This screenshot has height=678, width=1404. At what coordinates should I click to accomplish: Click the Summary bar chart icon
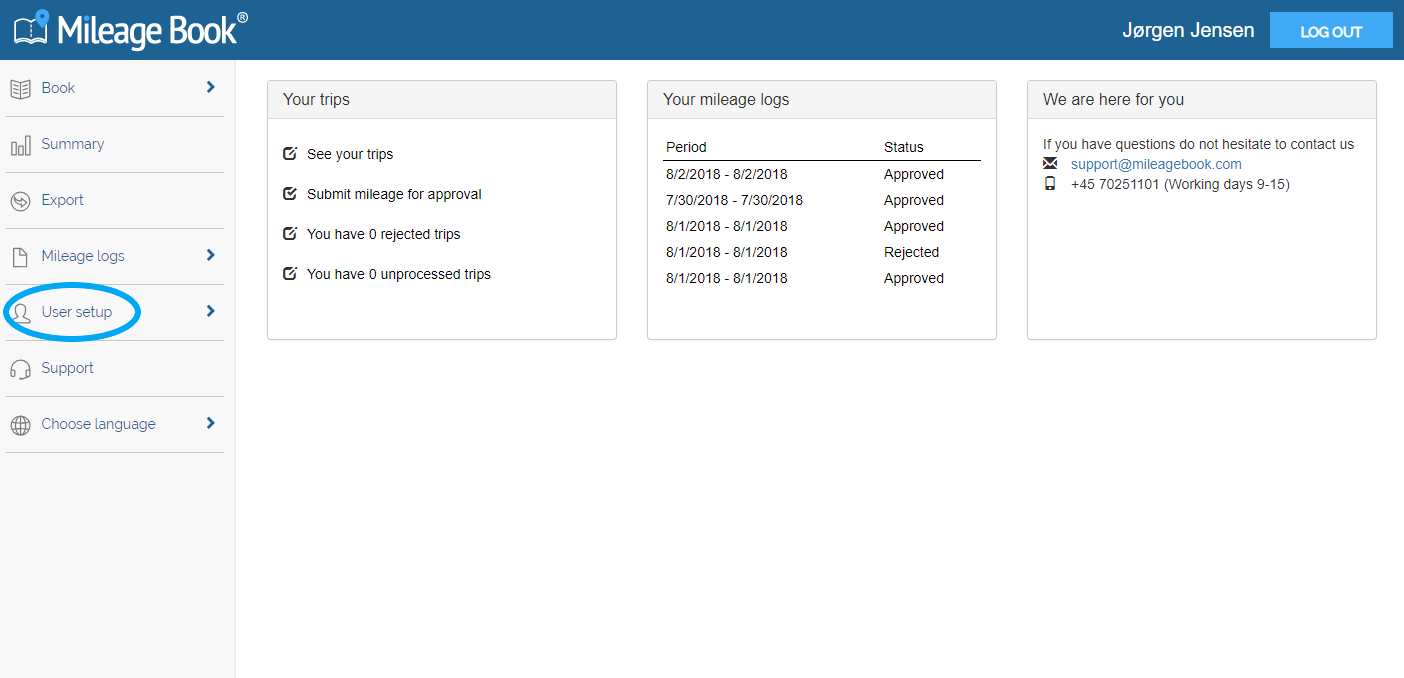pyautogui.click(x=20, y=146)
